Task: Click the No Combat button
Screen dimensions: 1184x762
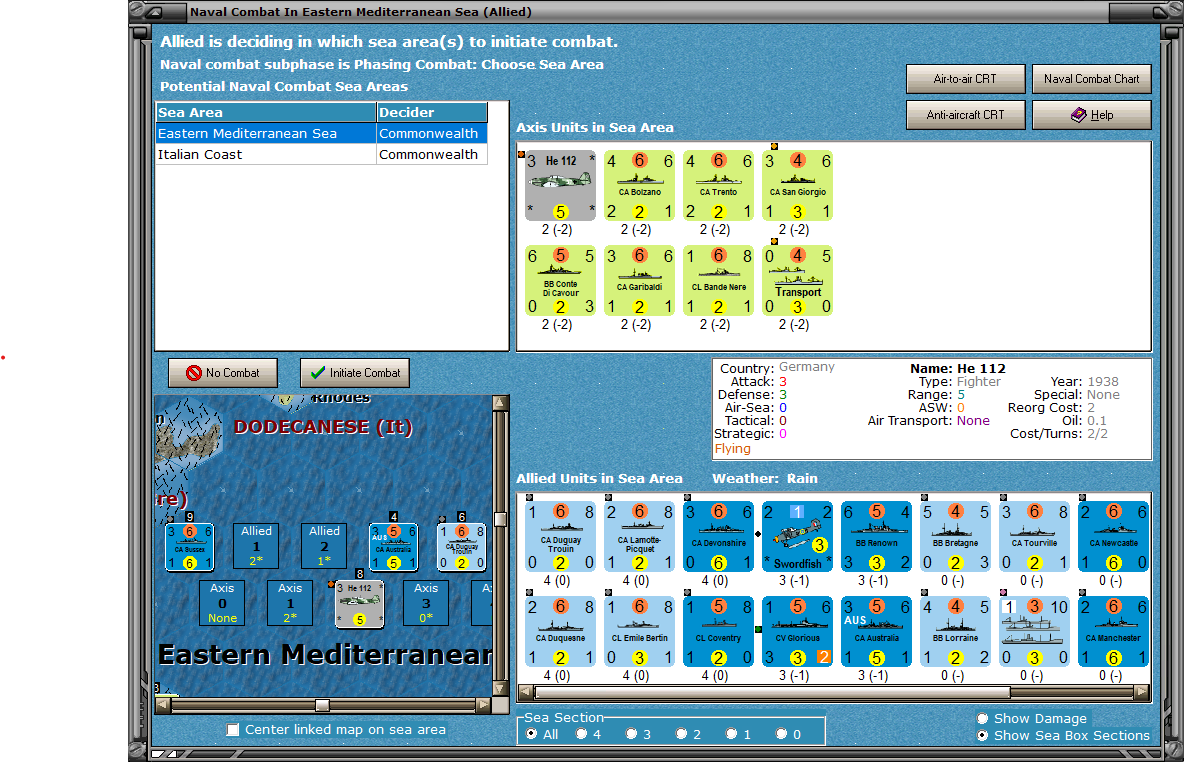Action: point(223,373)
